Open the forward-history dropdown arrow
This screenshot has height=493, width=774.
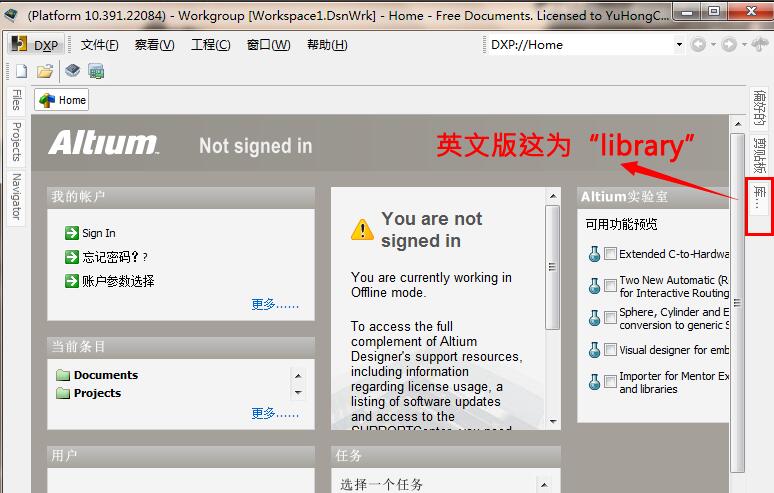744,45
